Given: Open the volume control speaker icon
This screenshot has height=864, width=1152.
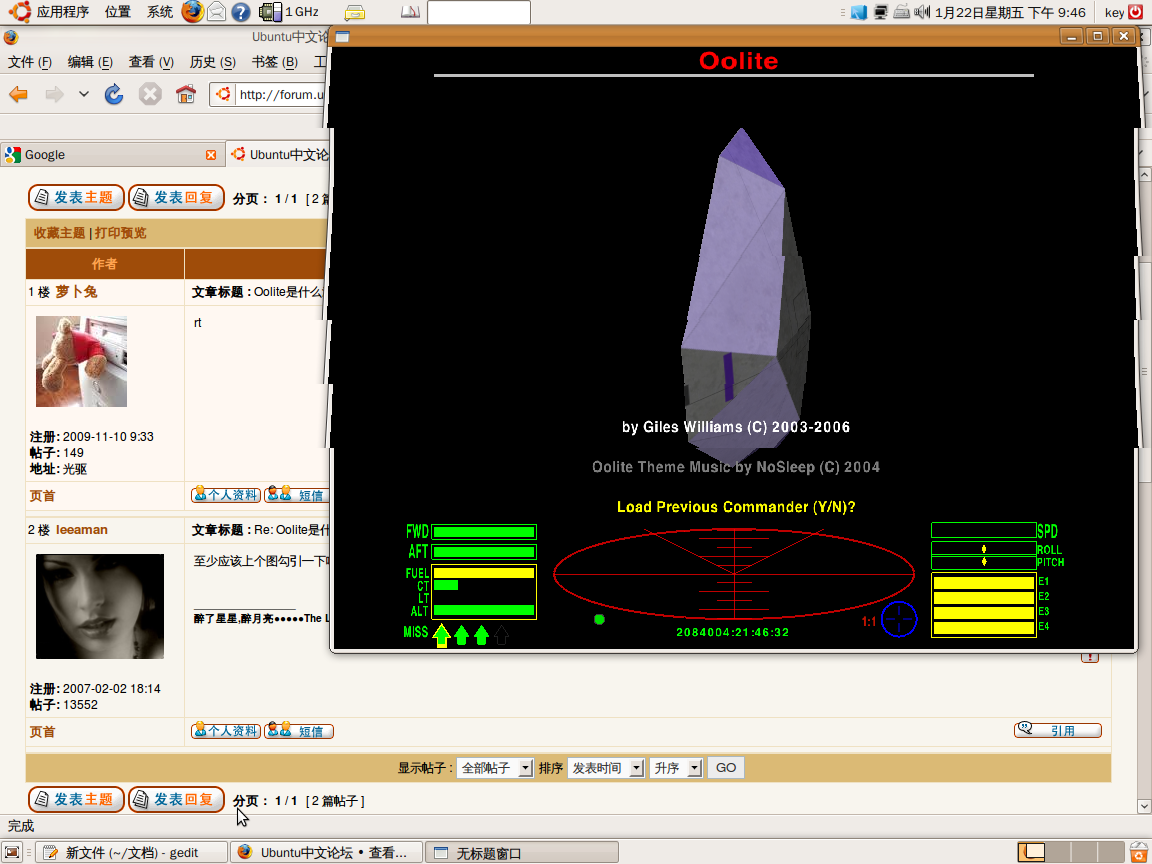Looking at the screenshot, I should pyautogui.click(x=922, y=12).
